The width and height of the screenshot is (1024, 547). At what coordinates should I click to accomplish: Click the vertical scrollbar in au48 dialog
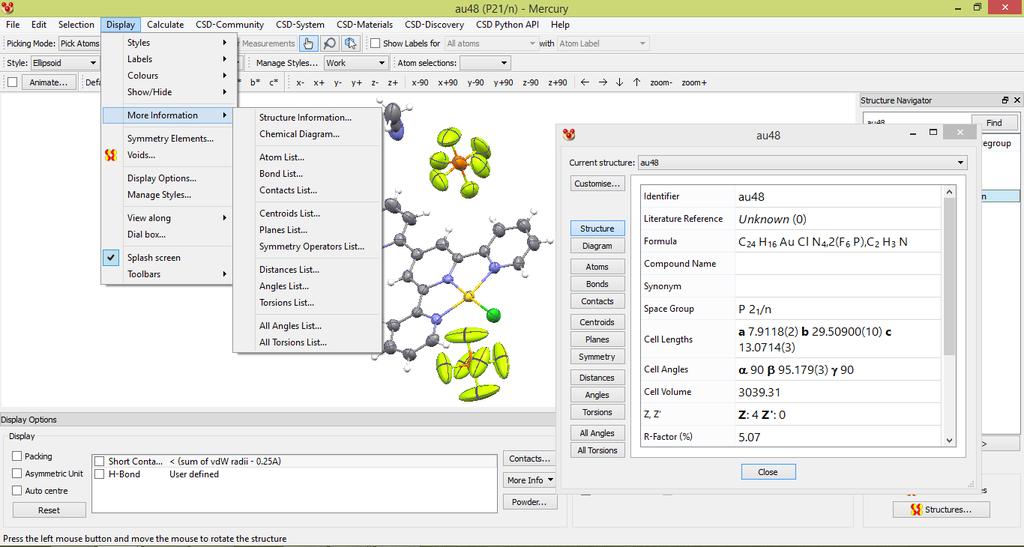point(950,277)
